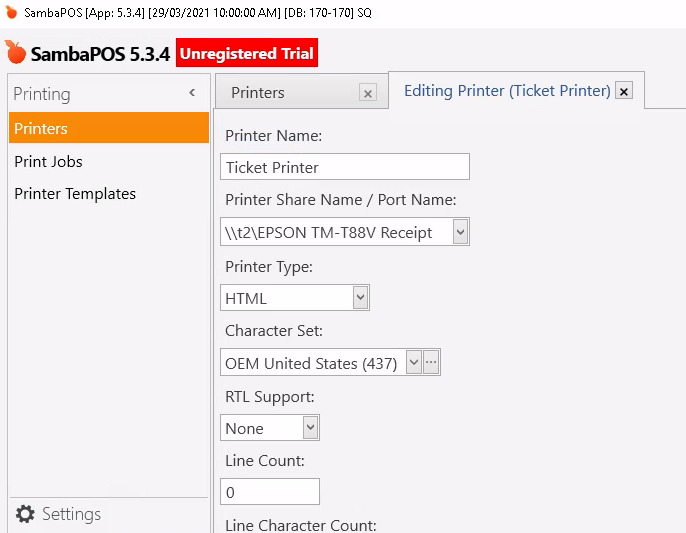This screenshot has width=686, height=533.
Task: Close the Printers tab
Action: pyautogui.click(x=368, y=93)
